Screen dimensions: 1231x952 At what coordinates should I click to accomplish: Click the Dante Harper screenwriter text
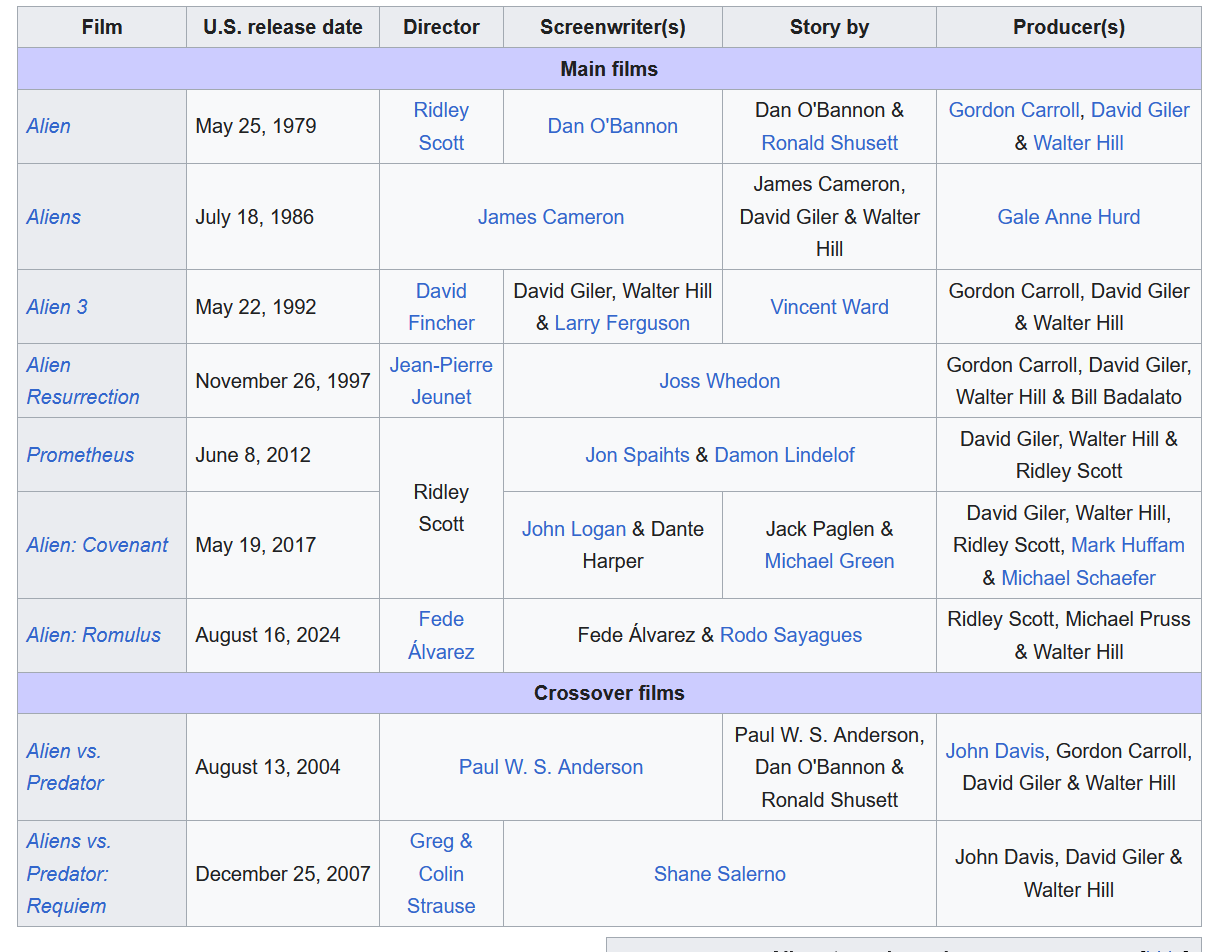pyautogui.click(x=643, y=545)
